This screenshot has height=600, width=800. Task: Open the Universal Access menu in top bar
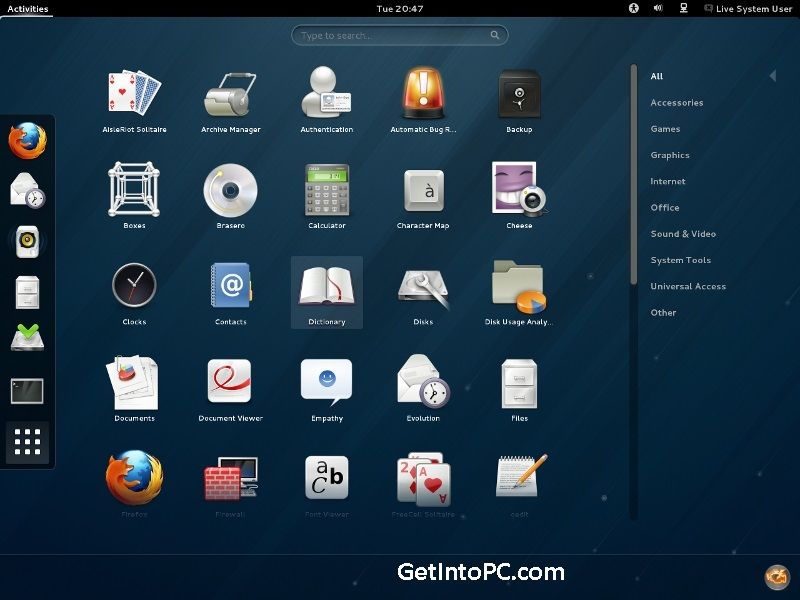[x=633, y=8]
